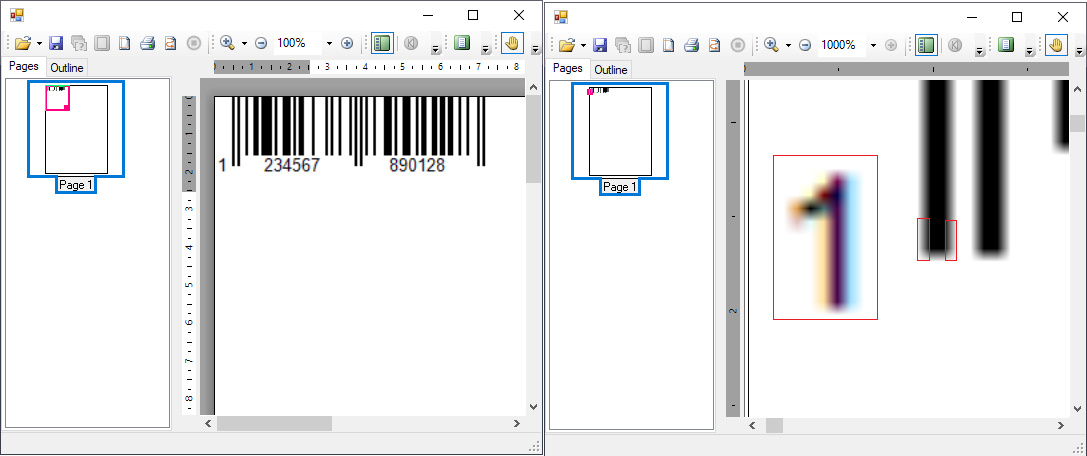This screenshot has height=456, width=1087.
Task: Open the toolbar overflow after the hand tool in the 100% window
Action: click(x=535, y=50)
